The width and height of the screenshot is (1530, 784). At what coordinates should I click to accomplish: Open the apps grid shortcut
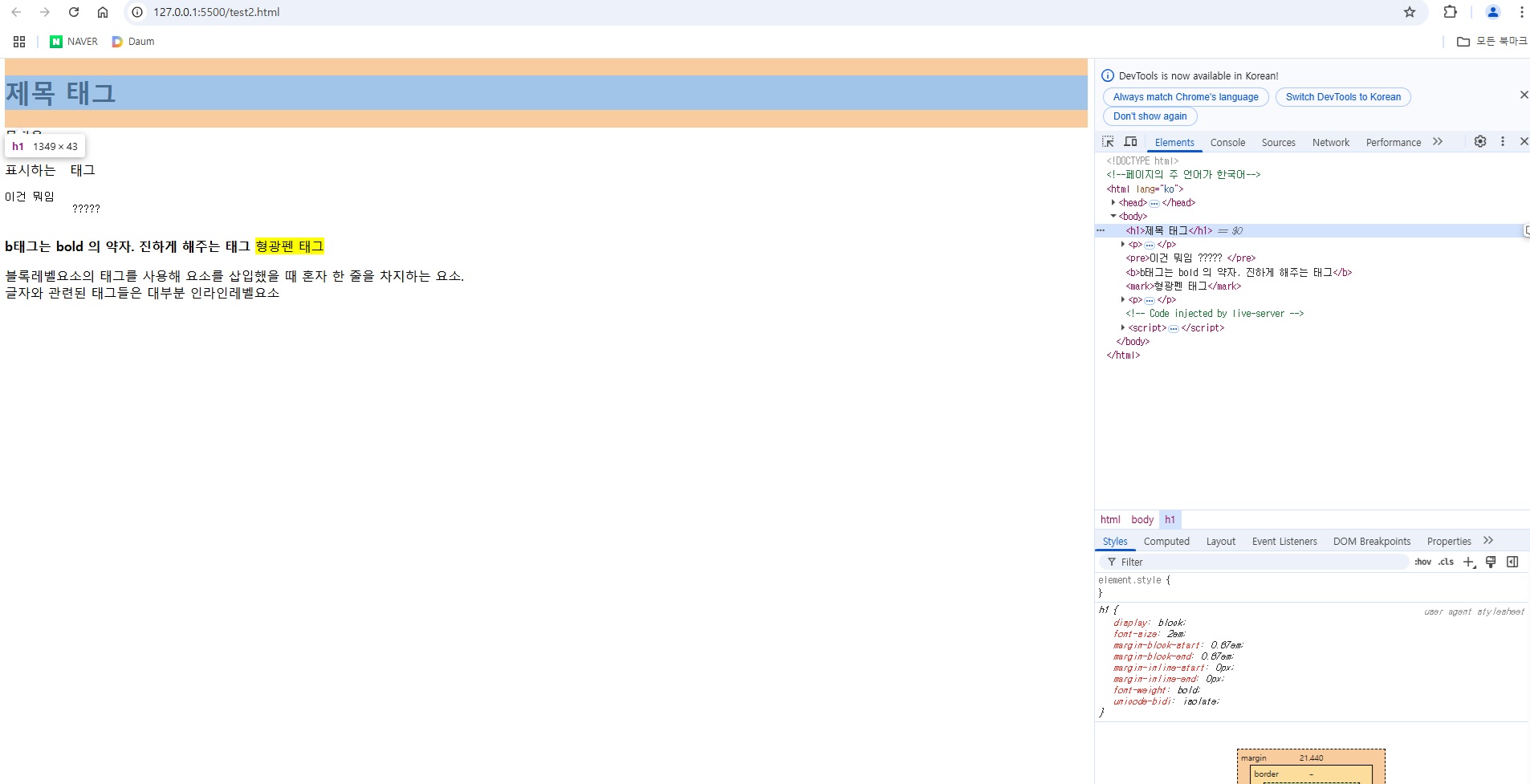tap(19, 42)
